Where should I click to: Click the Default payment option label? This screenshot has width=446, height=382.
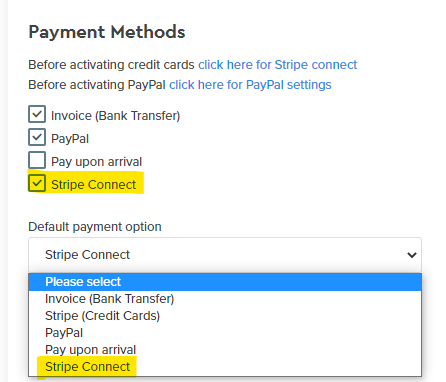95,227
